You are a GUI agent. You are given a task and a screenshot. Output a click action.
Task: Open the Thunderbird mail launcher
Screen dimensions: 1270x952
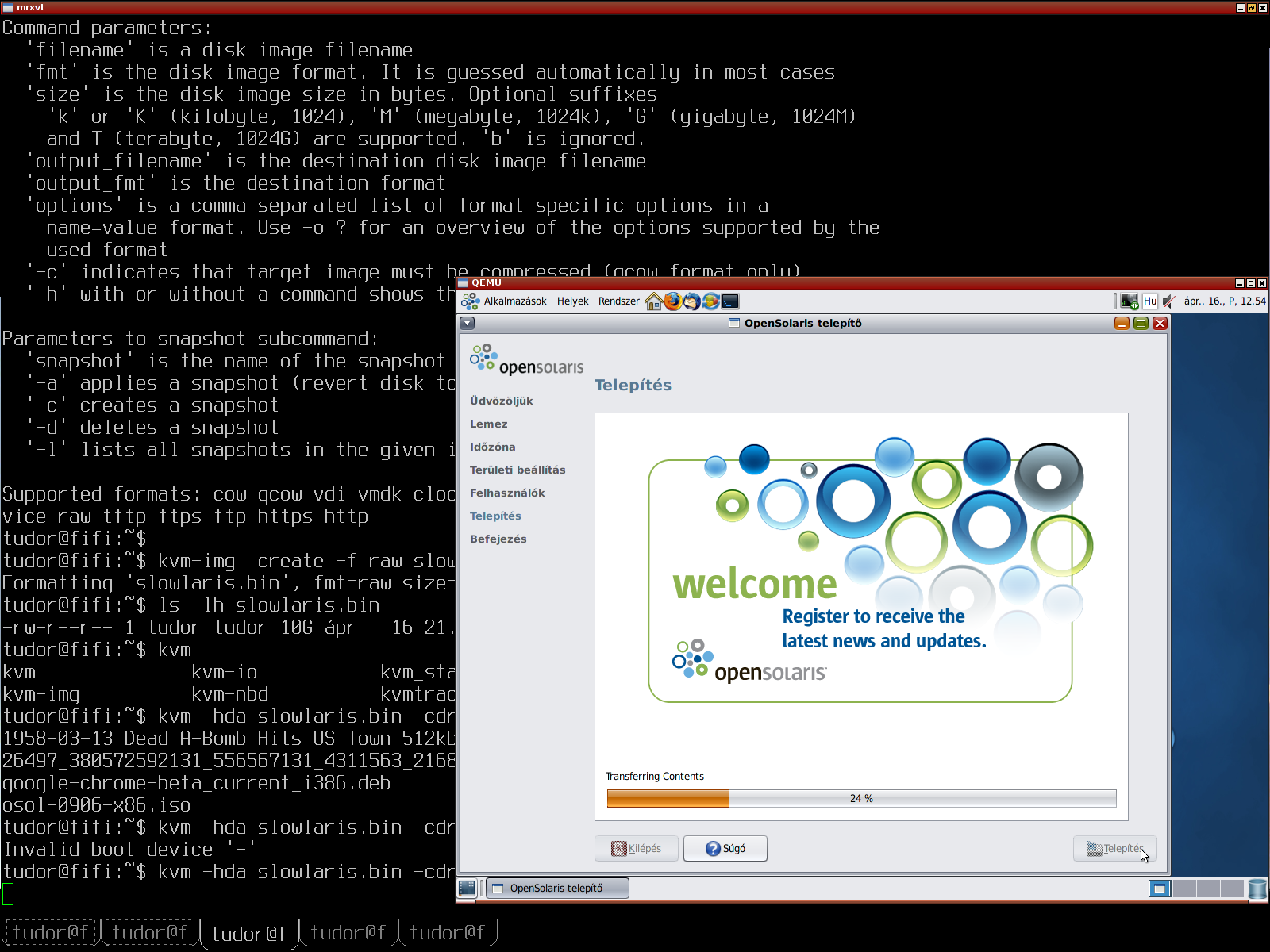[692, 301]
